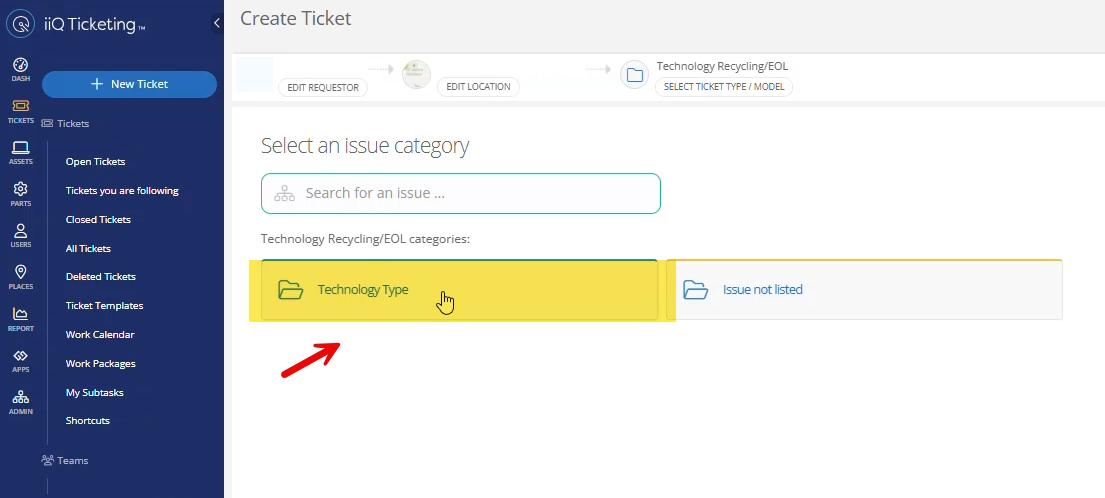The height and width of the screenshot is (498, 1105).
Task: Launch the Apps icon in sidebar
Action: [x=20, y=360]
